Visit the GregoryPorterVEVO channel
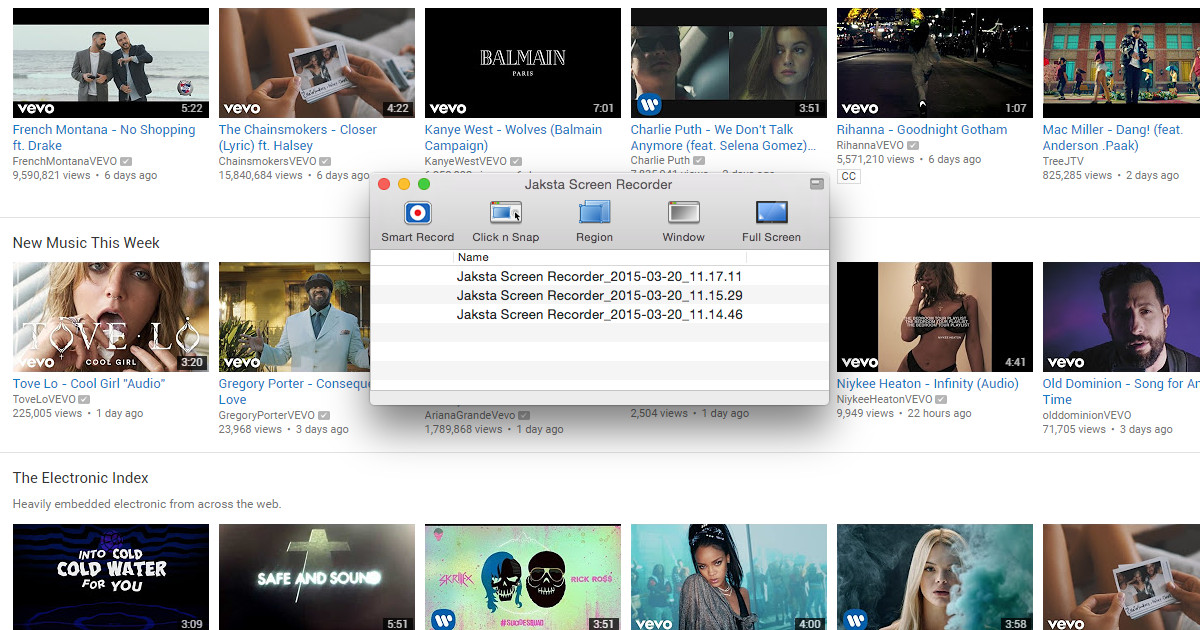 click(x=267, y=415)
